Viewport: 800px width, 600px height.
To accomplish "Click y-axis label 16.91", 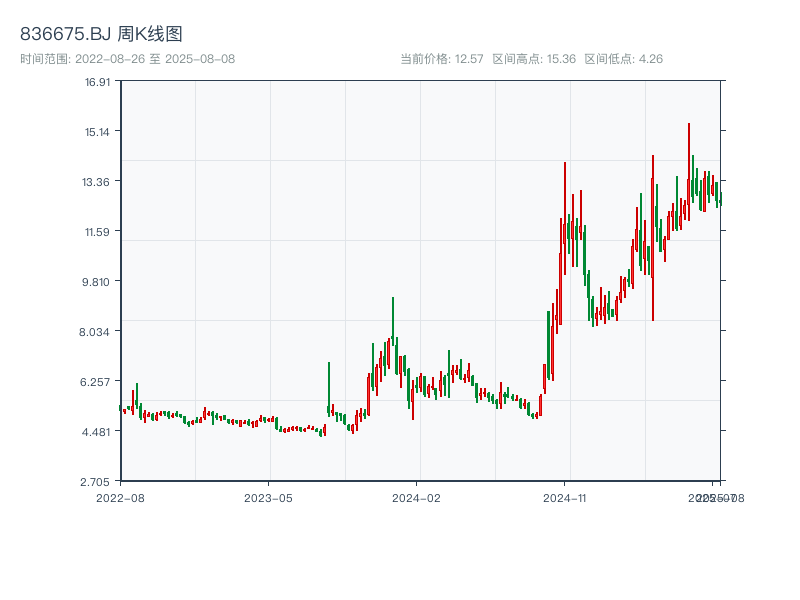I will point(97,82).
